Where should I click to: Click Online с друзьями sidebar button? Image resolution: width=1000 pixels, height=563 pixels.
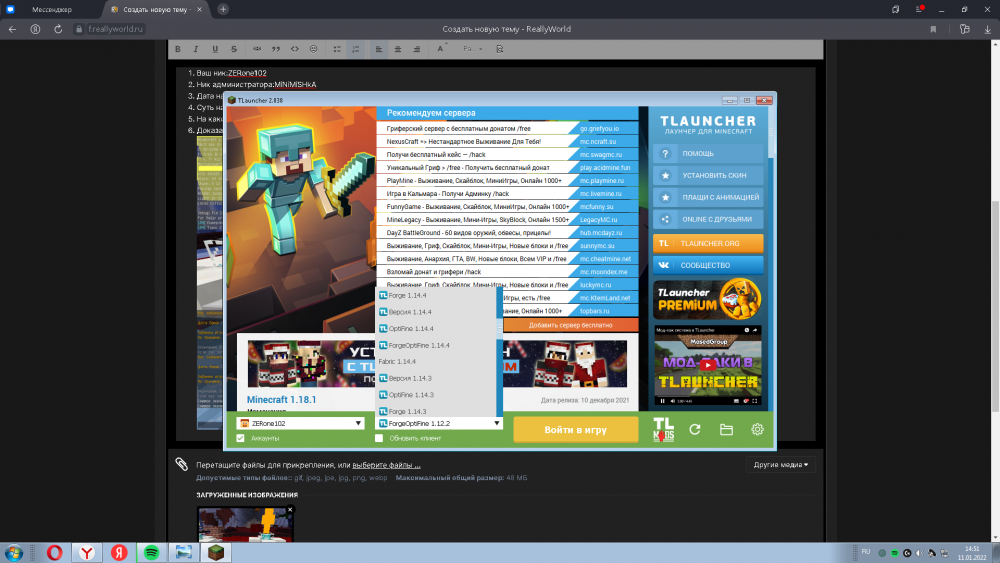(x=708, y=219)
